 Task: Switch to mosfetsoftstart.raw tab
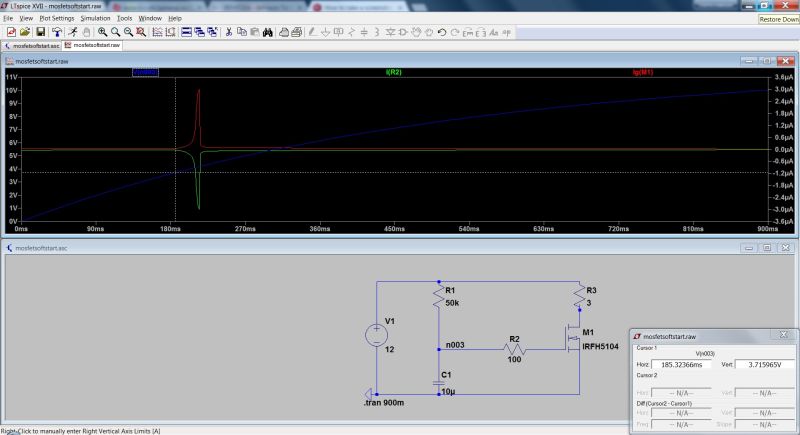pos(92,45)
